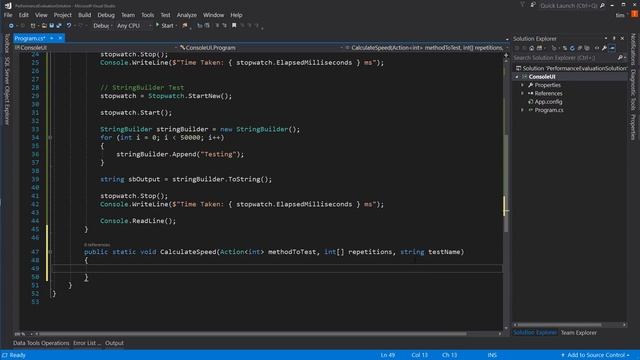This screenshot has height=360, width=640.
Task: Select the Solution 'PerformanceEvaluationSolution' node
Action: pos(570,69)
